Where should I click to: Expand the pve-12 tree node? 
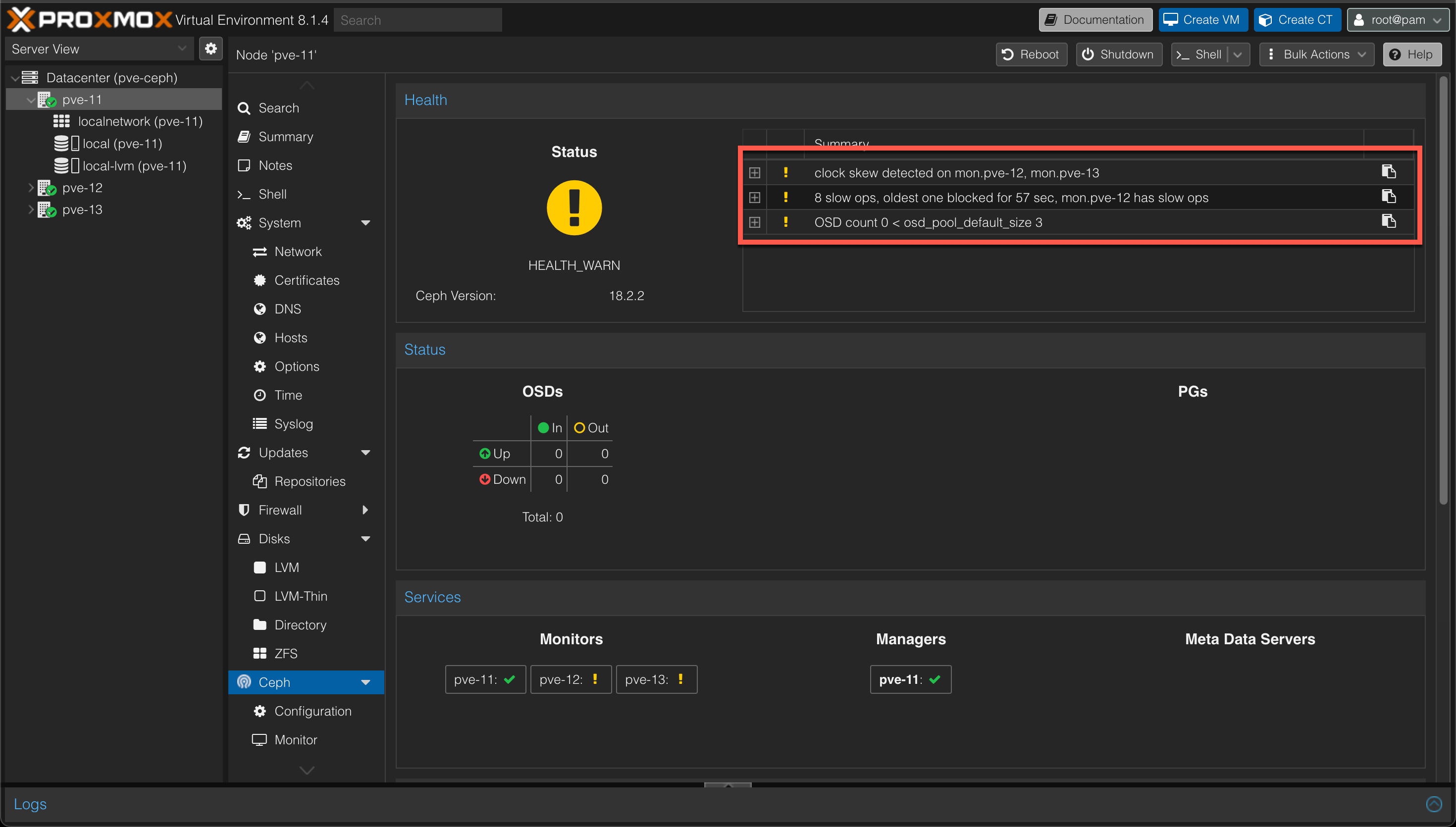(31, 188)
